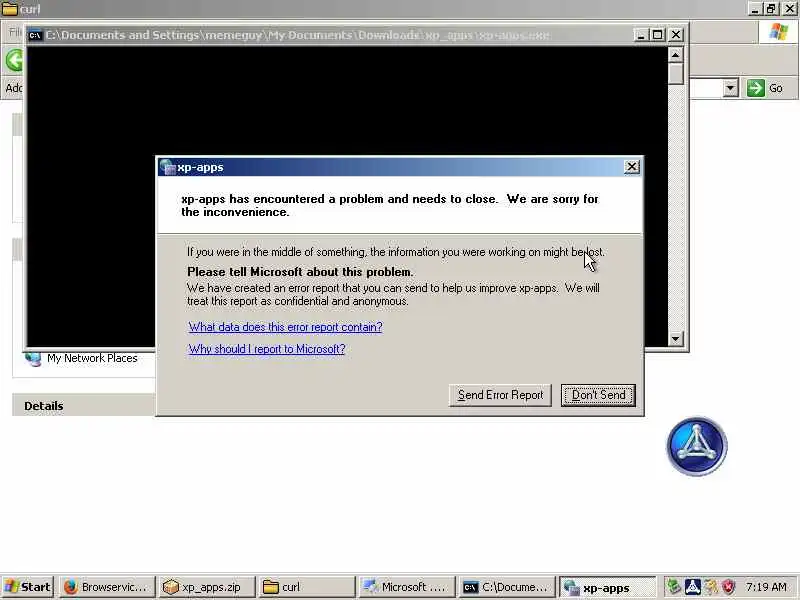Click the console vertical scrollbar thumb
The width and height of the screenshot is (800, 600).
(676, 73)
